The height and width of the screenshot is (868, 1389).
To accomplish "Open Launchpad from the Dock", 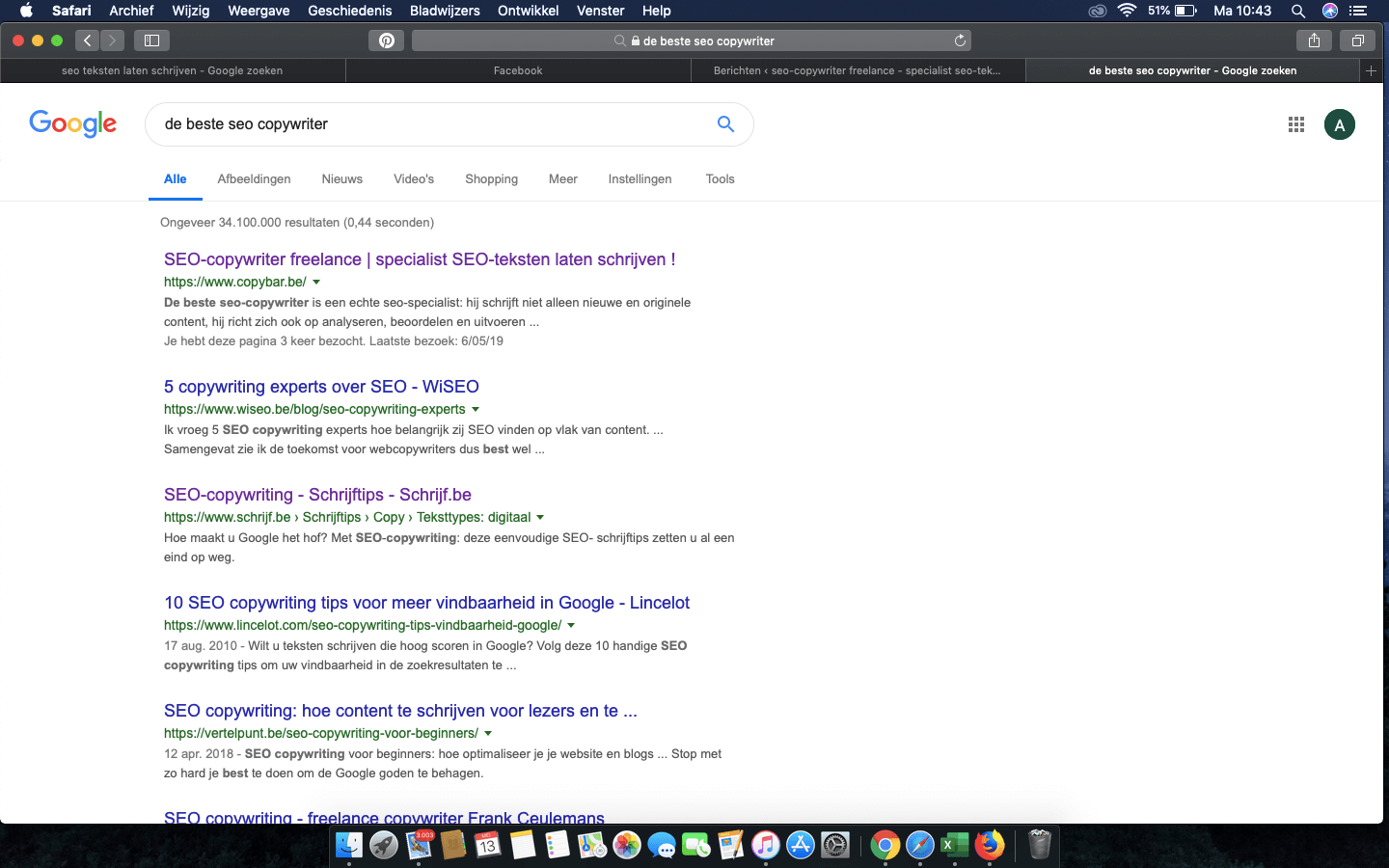I will (x=384, y=846).
